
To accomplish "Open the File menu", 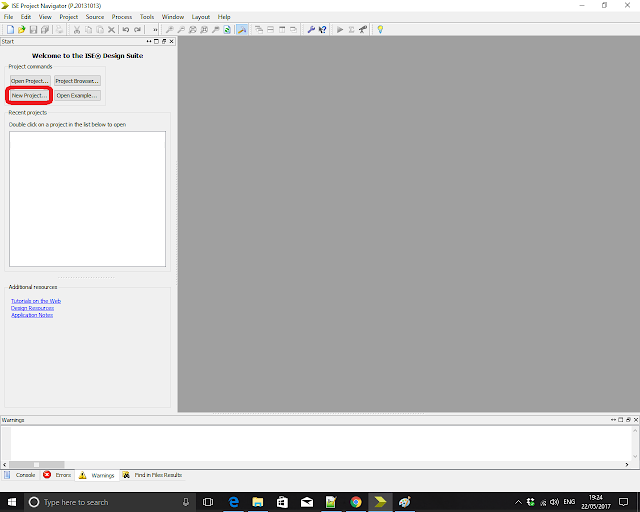I will click(x=9, y=17).
